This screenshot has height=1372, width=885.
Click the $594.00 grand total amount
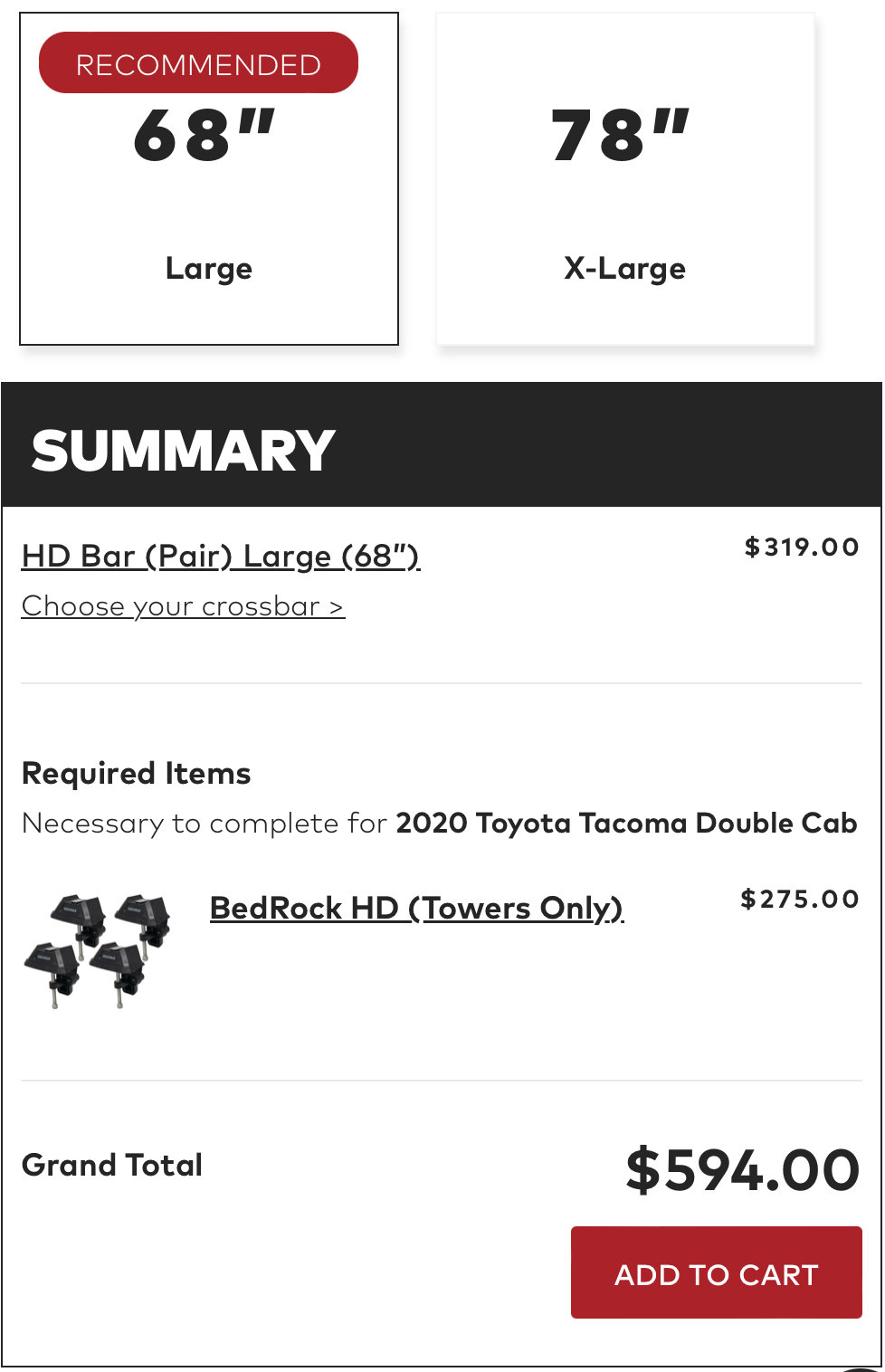point(743,1169)
